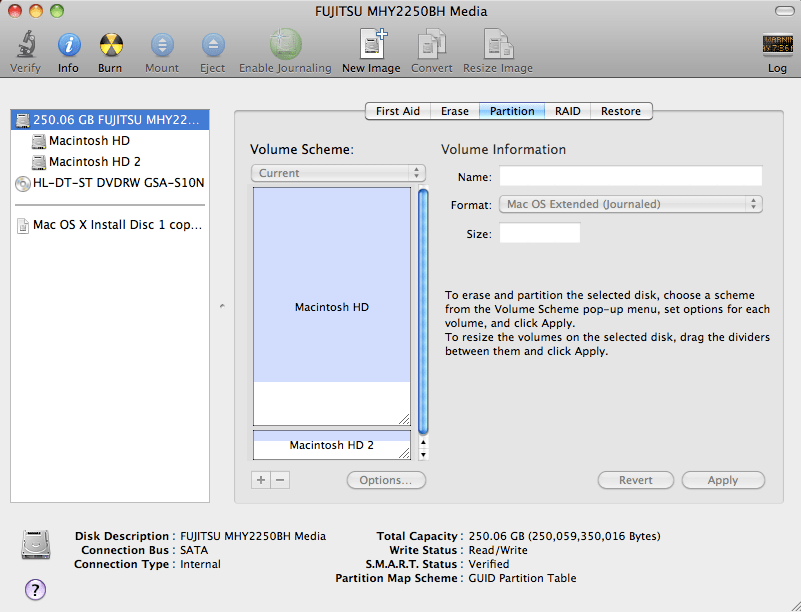801x612 pixels.
Task: Open the RAID tab
Action: click(x=567, y=111)
